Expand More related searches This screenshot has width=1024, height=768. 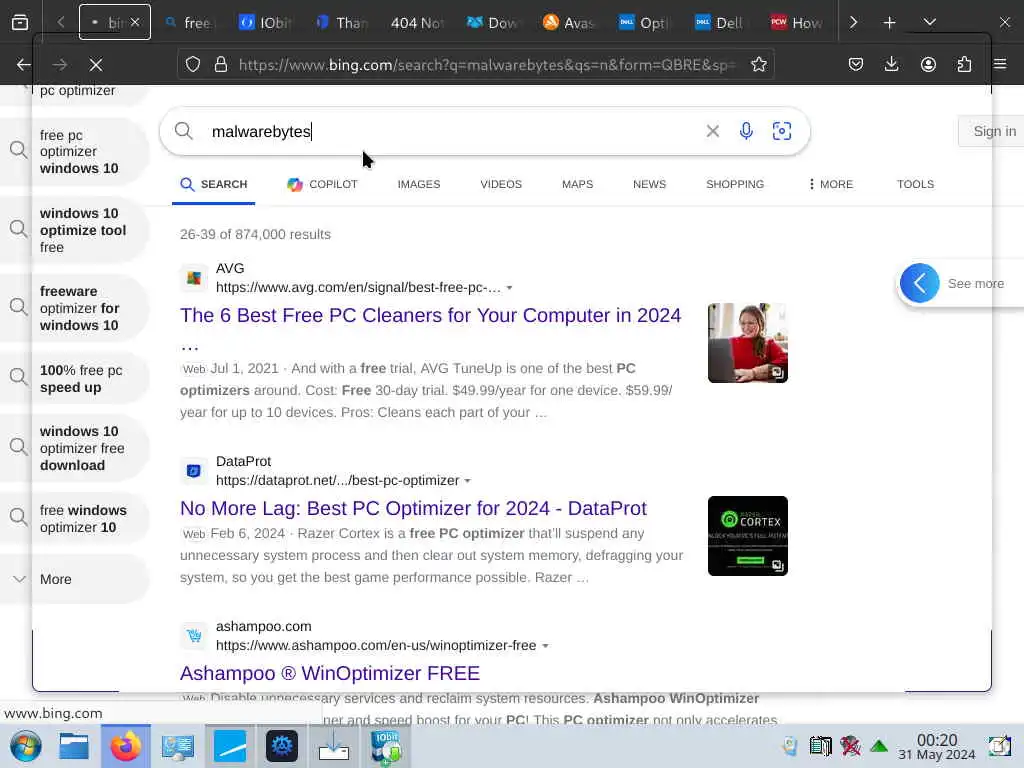pos(74,579)
